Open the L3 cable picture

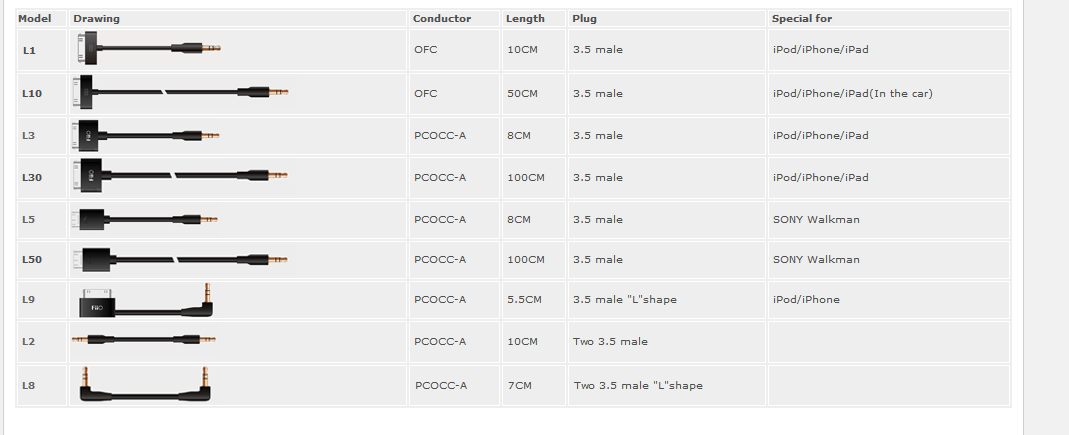[146, 136]
